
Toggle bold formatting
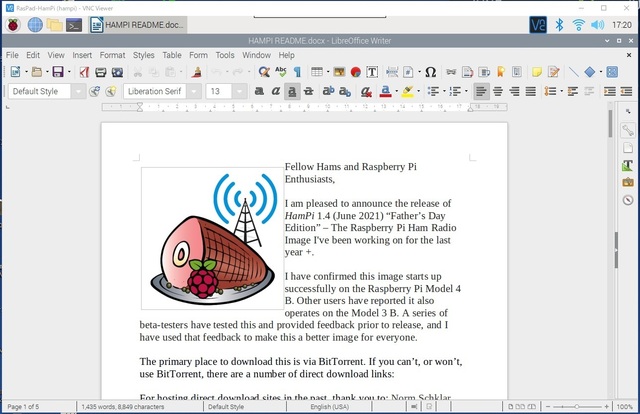tap(259, 91)
